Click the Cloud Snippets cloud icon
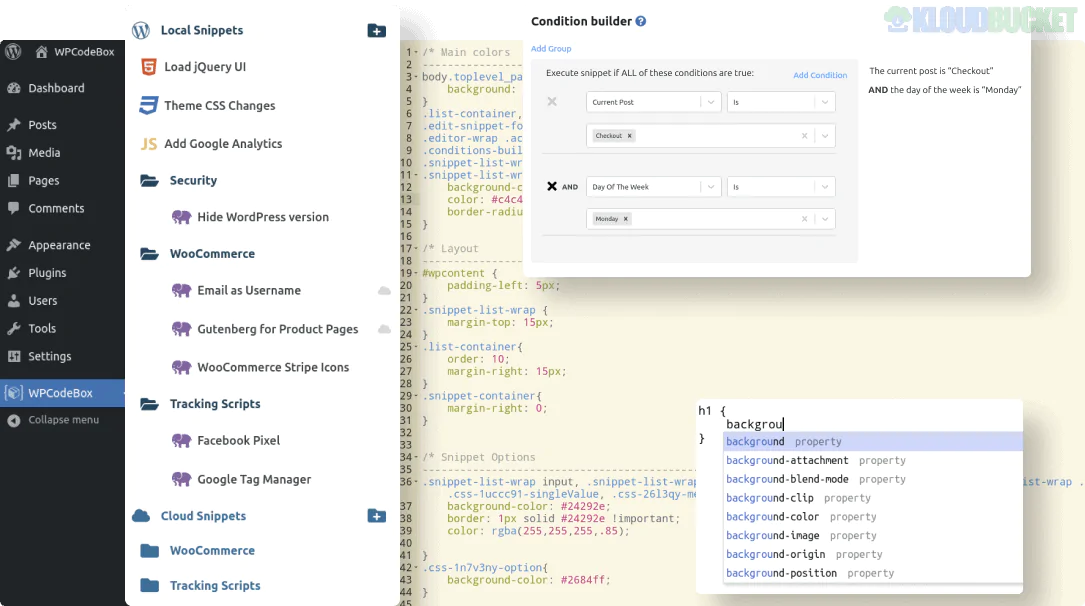 [141, 516]
